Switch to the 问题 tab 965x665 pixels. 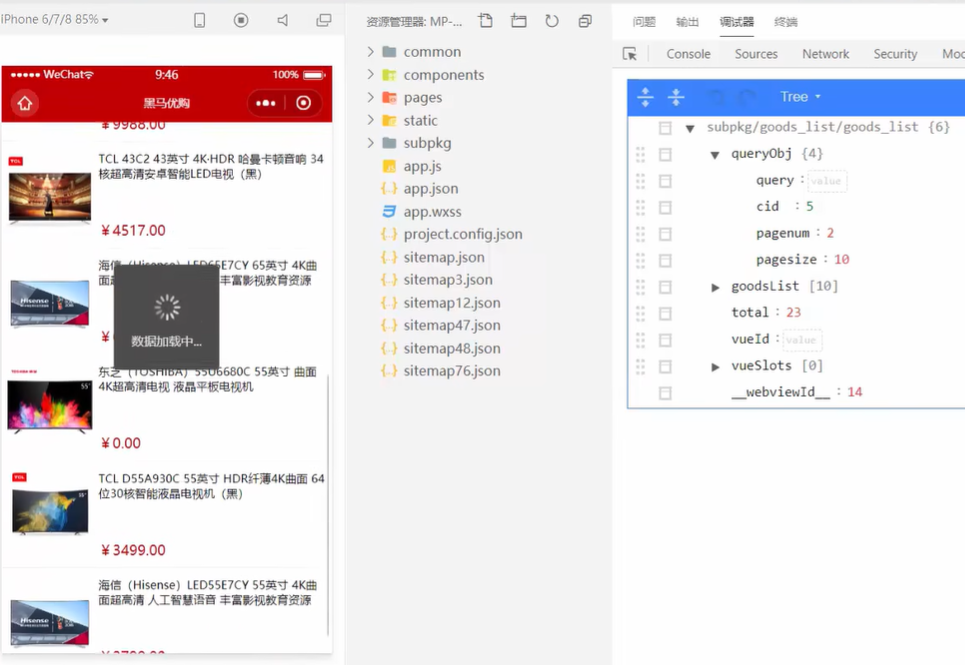click(644, 22)
